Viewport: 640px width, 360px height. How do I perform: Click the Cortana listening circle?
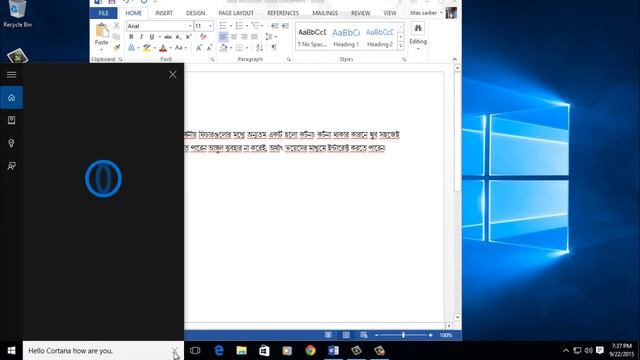pyautogui.click(x=103, y=178)
